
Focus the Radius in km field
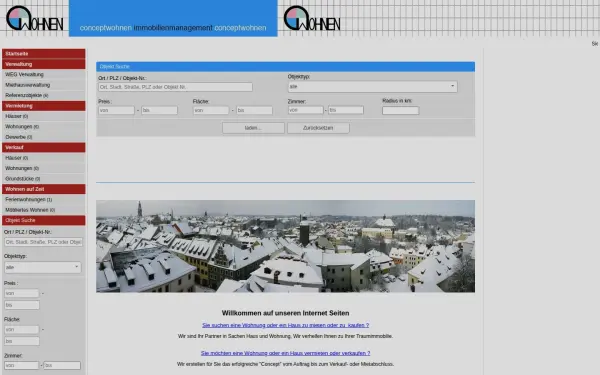point(401,111)
